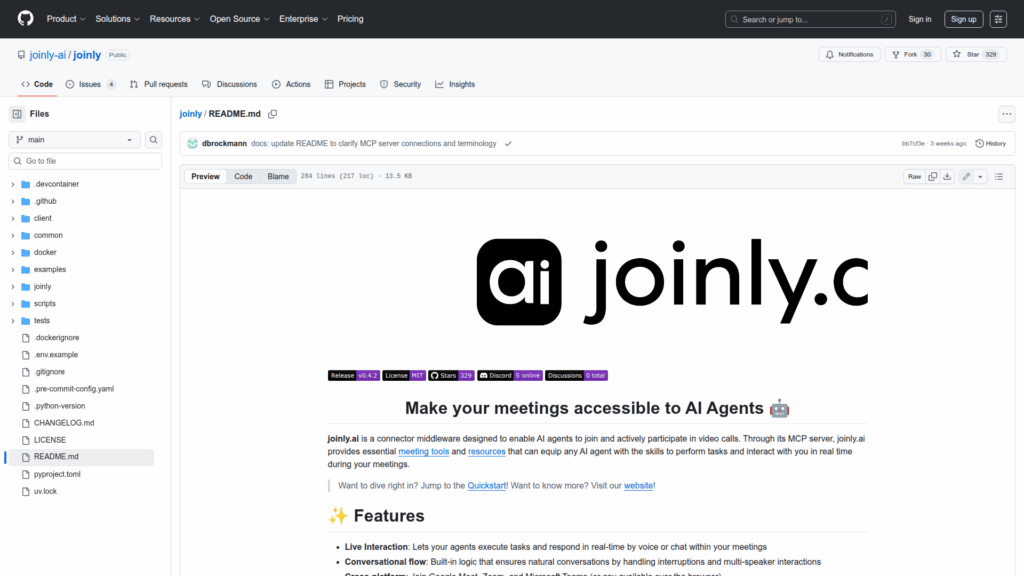
Task: Switch to Preview view of README
Action: pyautogui.click(x=205, y=176)
